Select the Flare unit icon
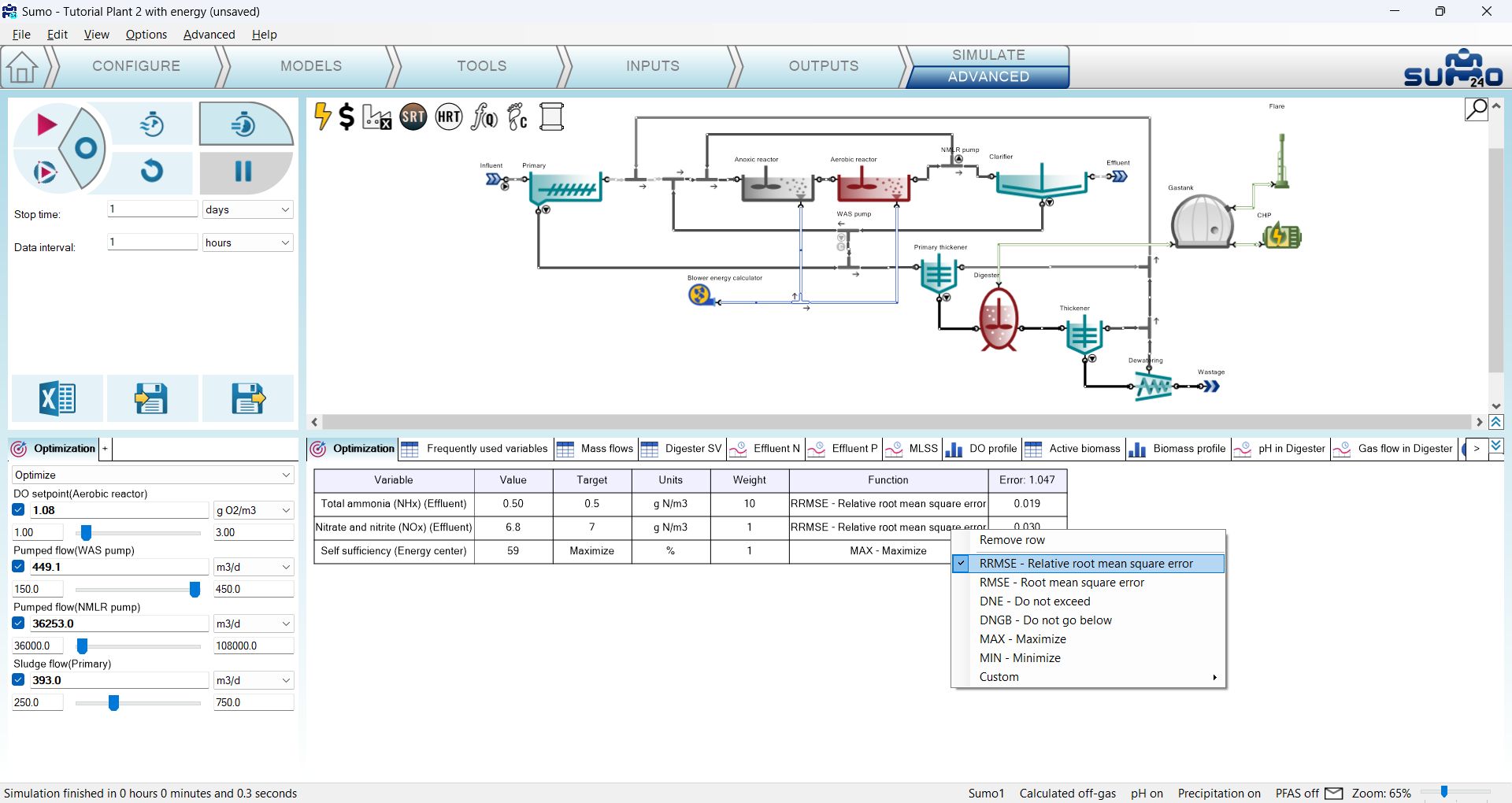This screenshot has height=803, width=1512. point(1282,161)
